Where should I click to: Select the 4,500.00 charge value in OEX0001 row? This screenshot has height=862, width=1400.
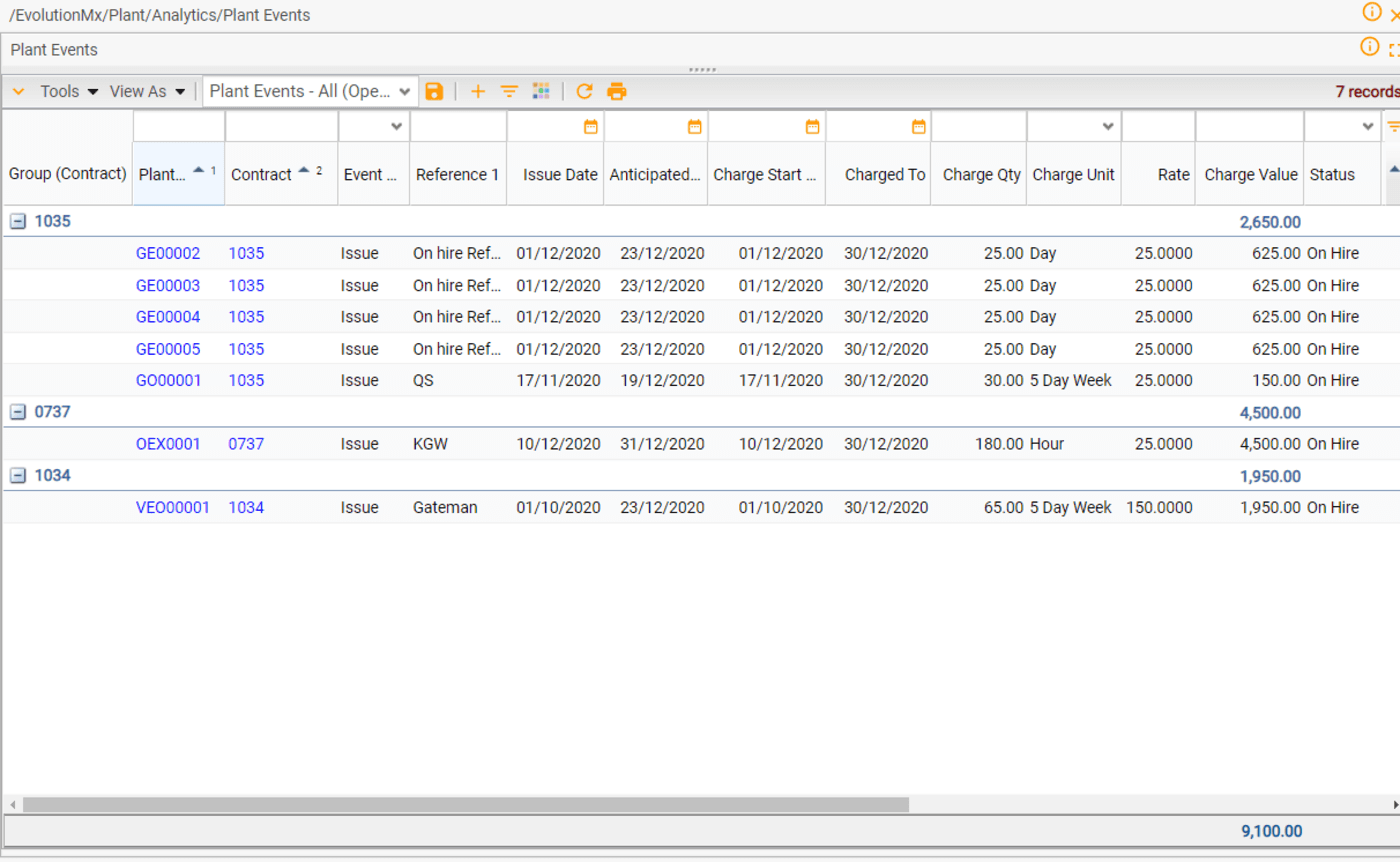(x=1250, y=444)
